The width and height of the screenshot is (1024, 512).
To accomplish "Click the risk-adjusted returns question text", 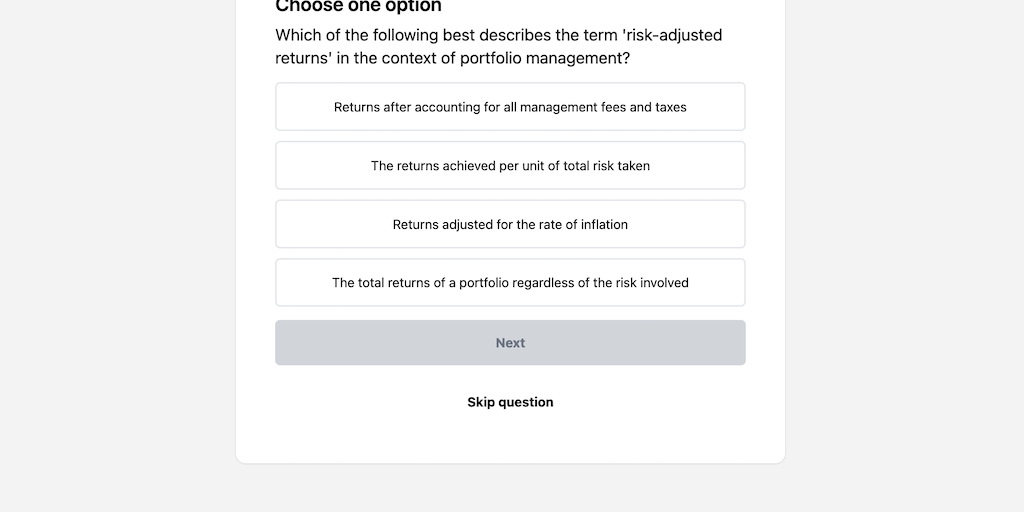I will point(498,46).
